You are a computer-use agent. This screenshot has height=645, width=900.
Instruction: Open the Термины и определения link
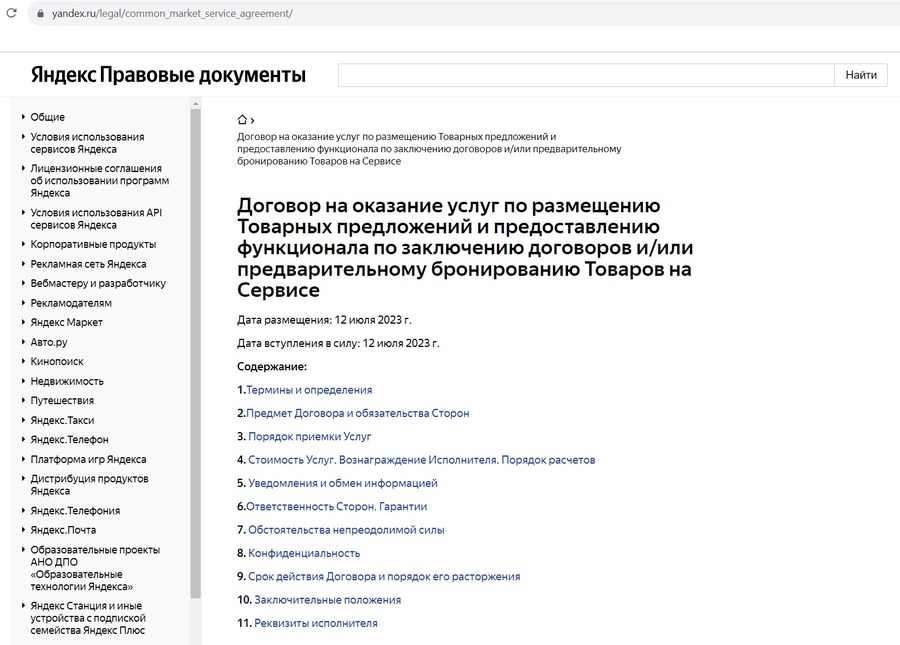pyautogui.click(x=309, y=390)
